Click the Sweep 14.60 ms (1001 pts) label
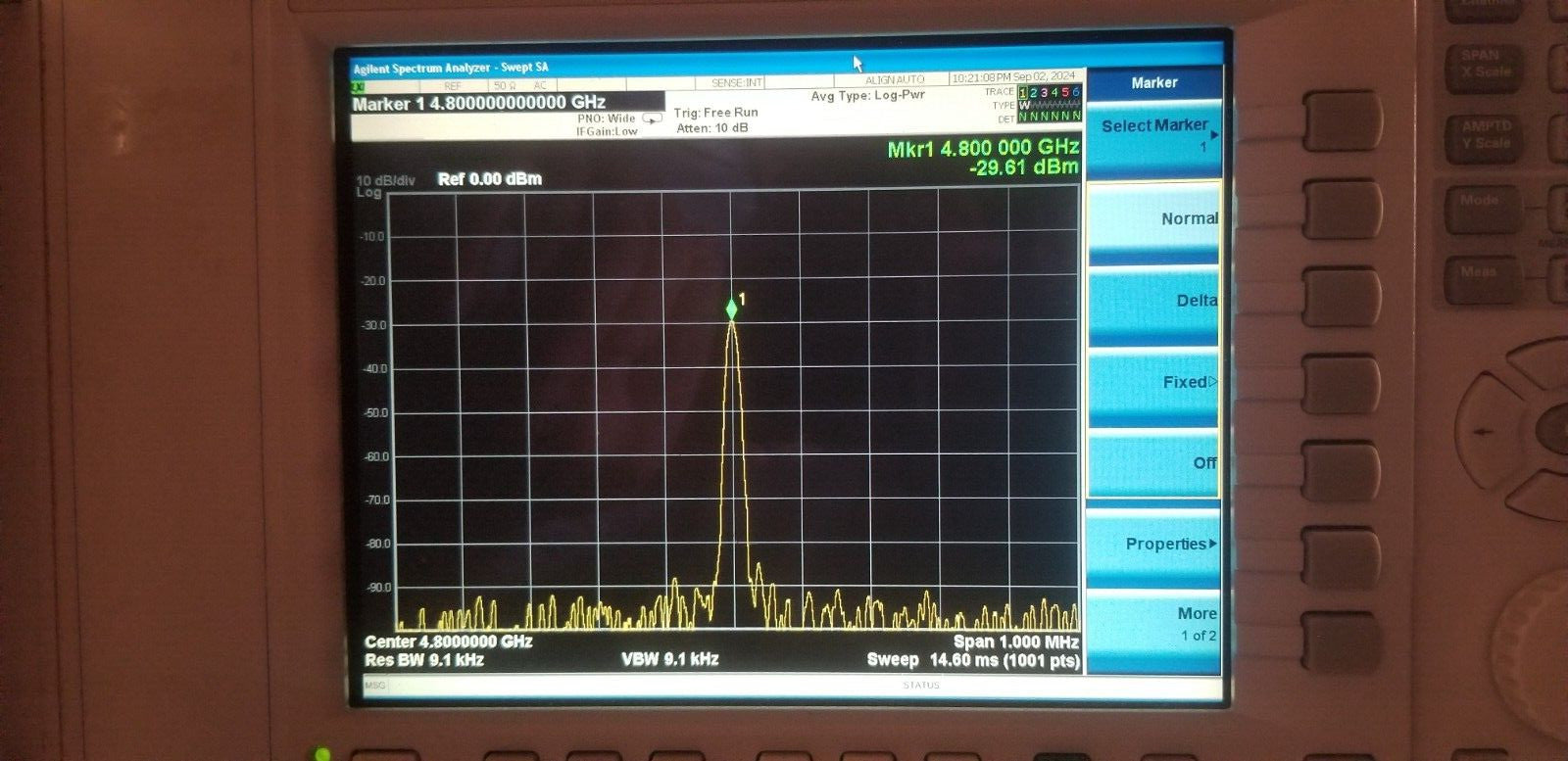This screenshot has height=761, width=1568. pos(973,661)
